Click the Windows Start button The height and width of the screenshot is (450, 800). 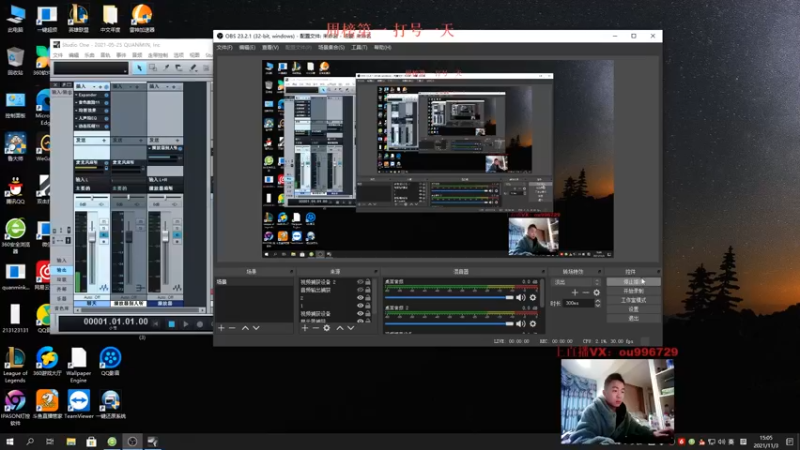click(x=10, y=442)
